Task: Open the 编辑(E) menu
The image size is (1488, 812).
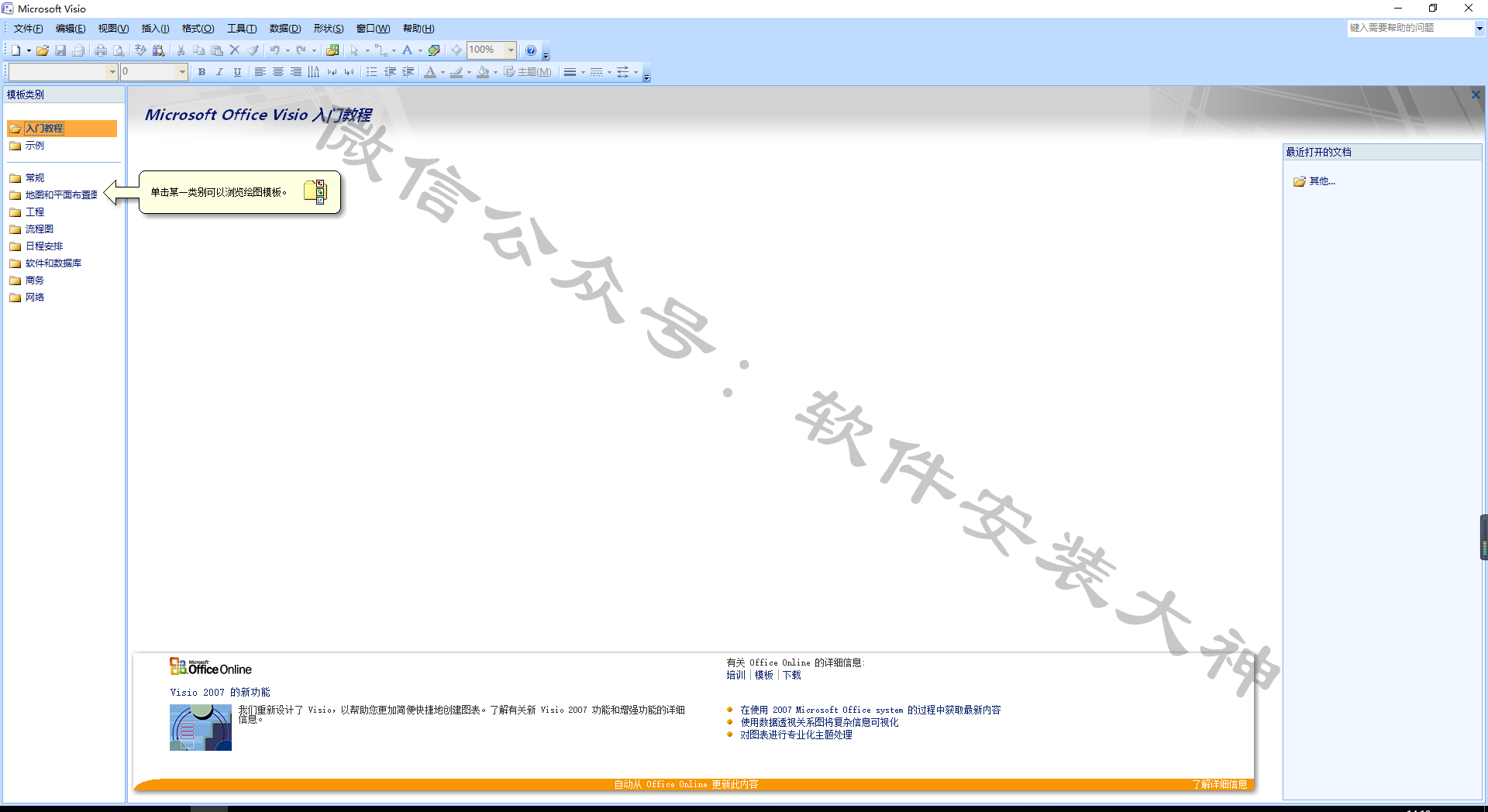Action: 71,29
